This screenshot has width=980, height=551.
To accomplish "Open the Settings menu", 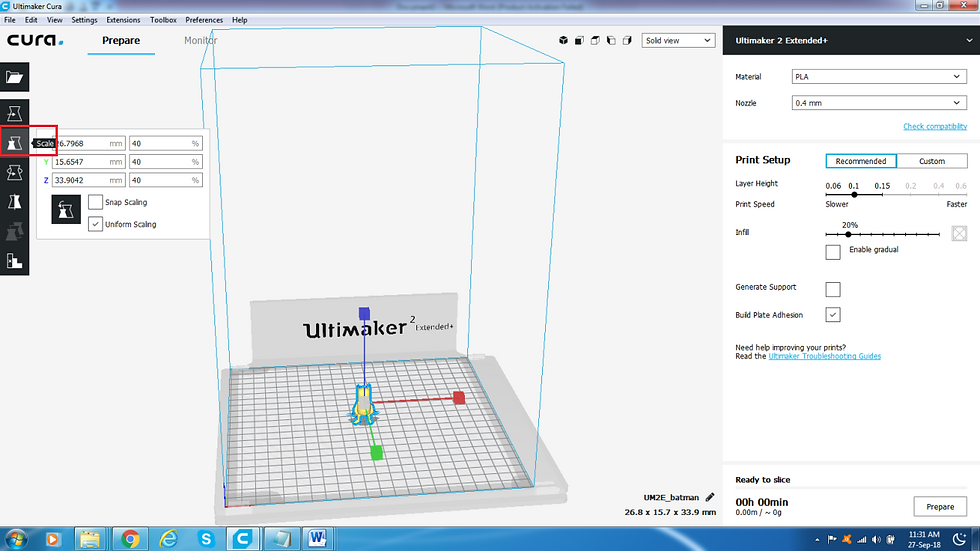I will tap(84, 20).
